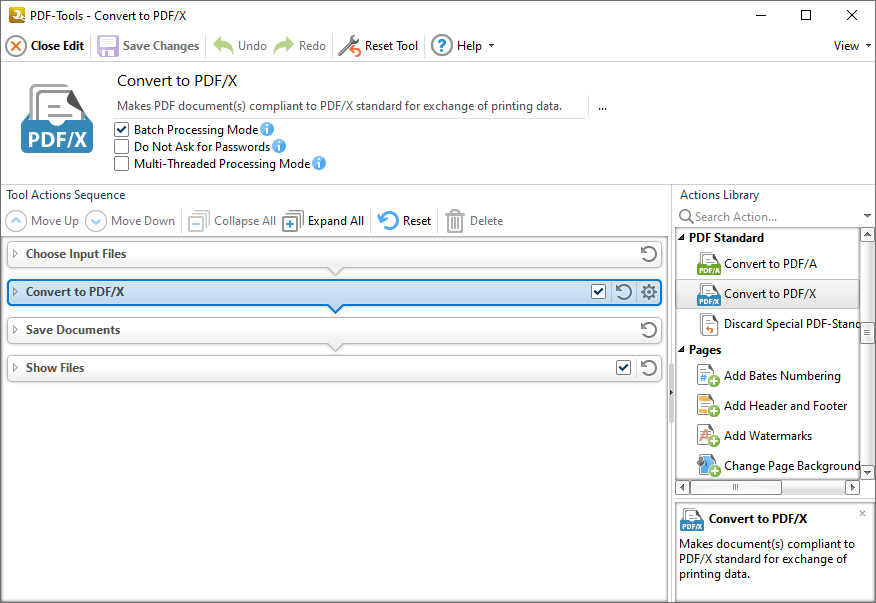Expand the Convert to PDF/X step

[x=16, y=292]
